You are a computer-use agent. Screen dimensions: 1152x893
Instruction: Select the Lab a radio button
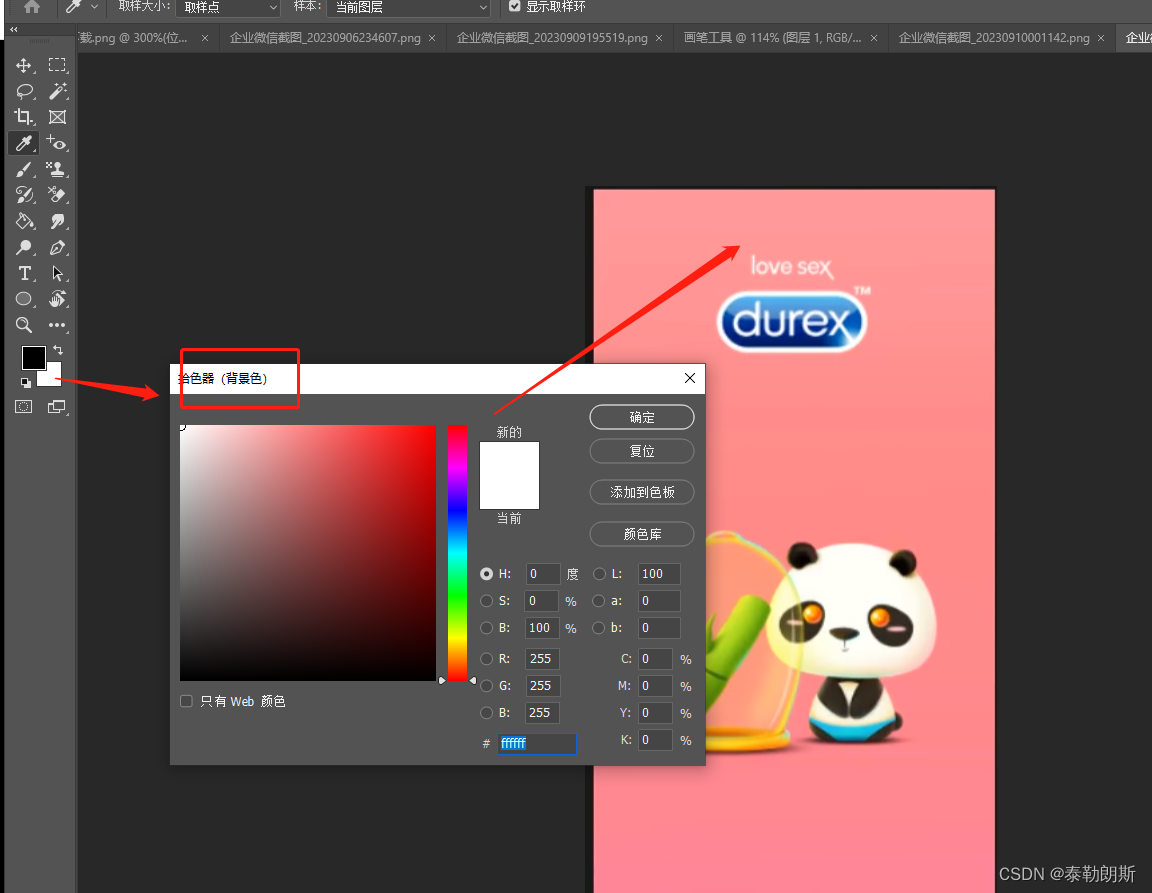click(x=599, y=601)
